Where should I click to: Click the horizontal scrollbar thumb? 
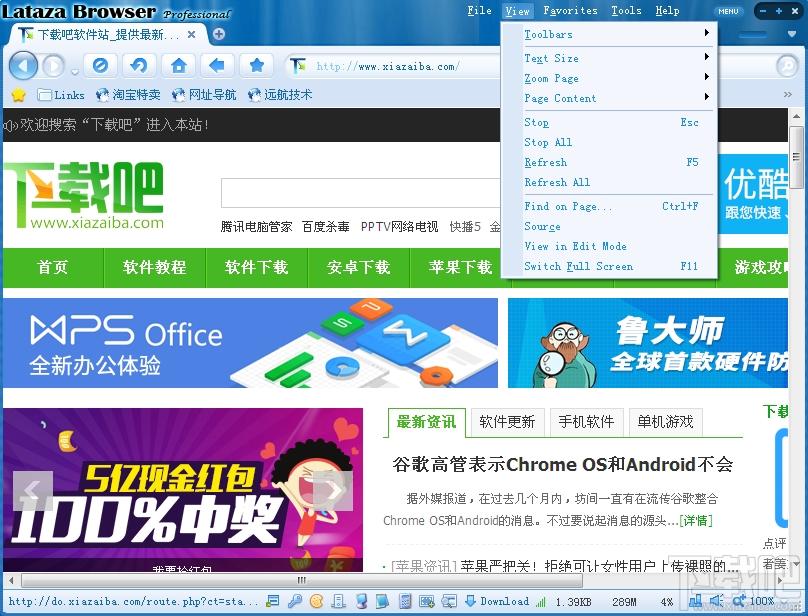pyautogui.click(x=302, y=580)
